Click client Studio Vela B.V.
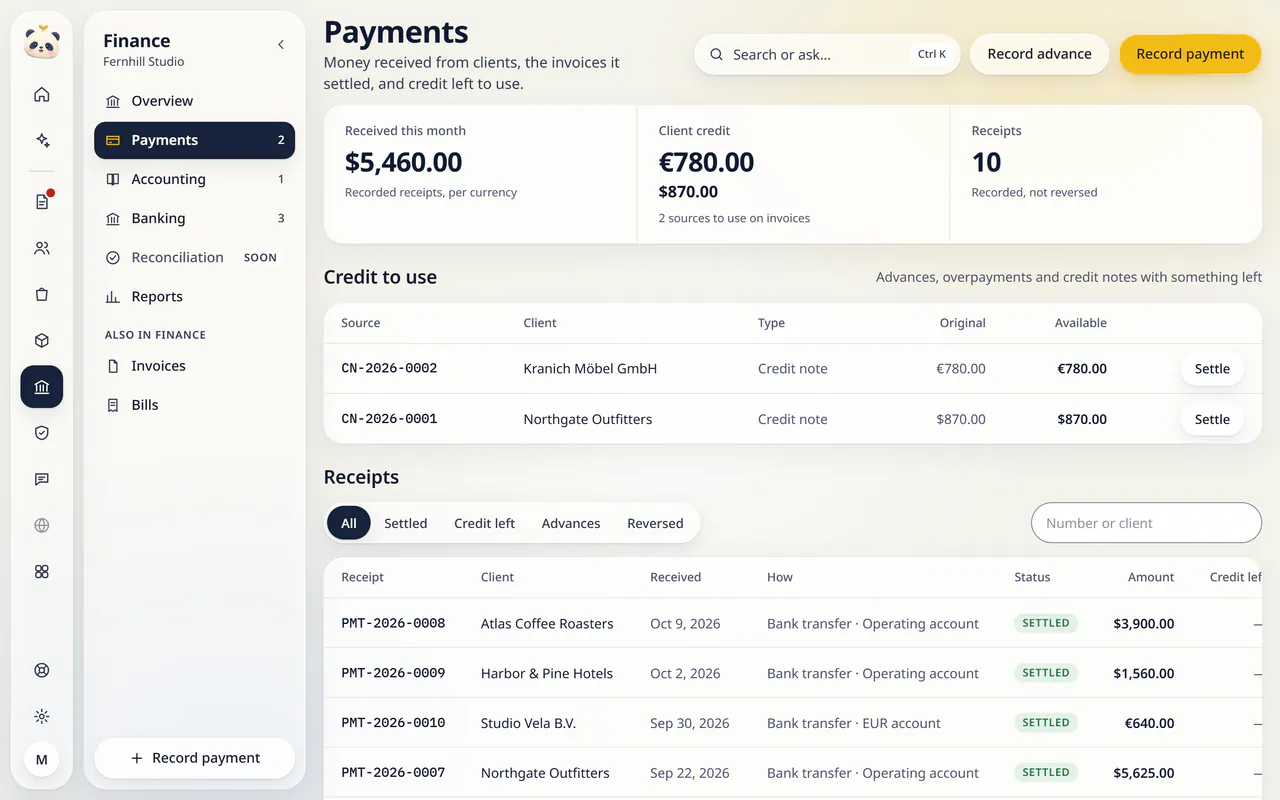Image resolution: width=1280 pixels, height=800 pixels. (x=528, y=723)
